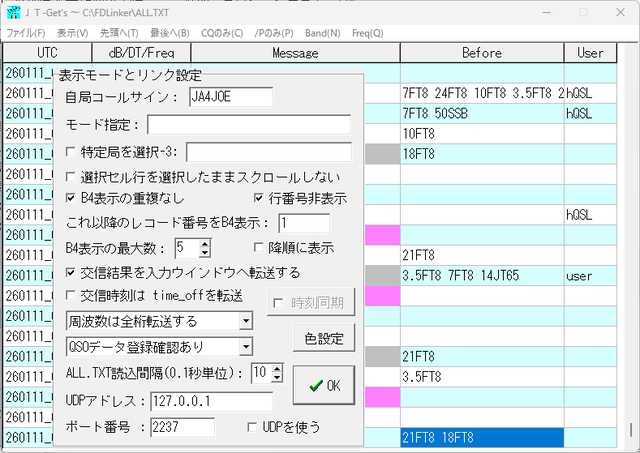This screenshot has width=640, height=453.
Task: Decrease B4表示の最大数 with down arrow
Action: [x=205, y=253]
